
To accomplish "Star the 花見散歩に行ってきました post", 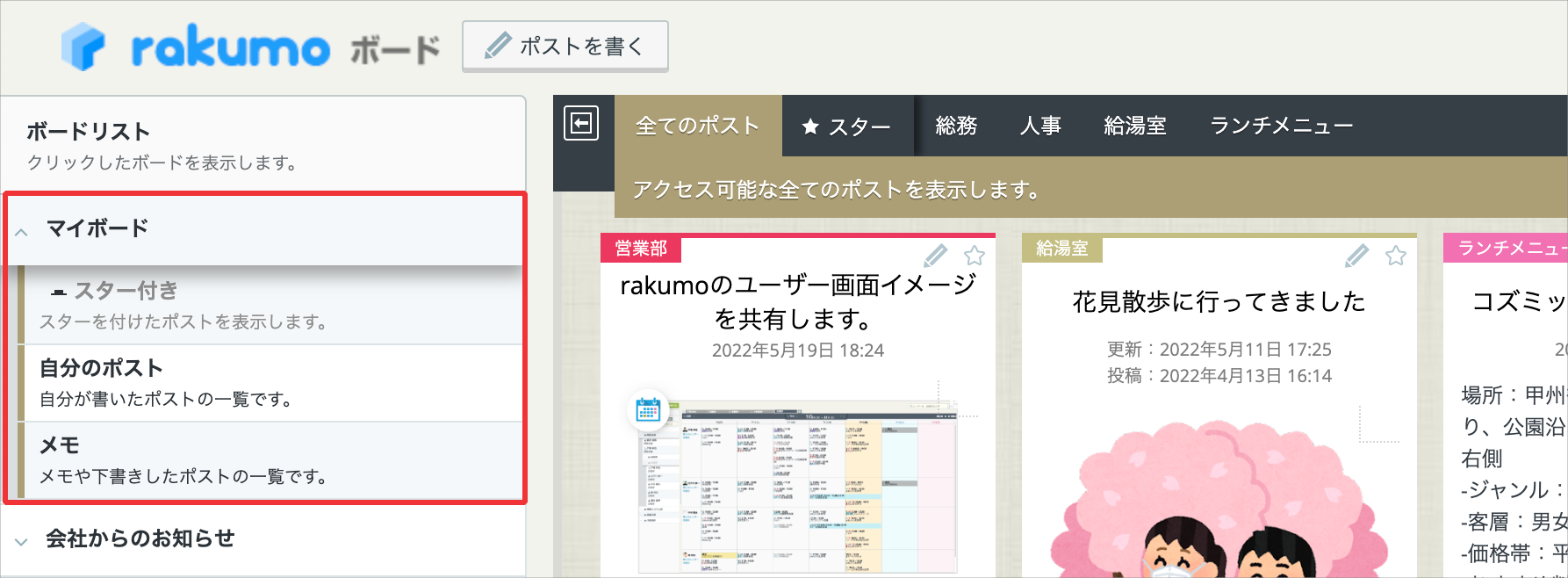I will coord(1396,256).
